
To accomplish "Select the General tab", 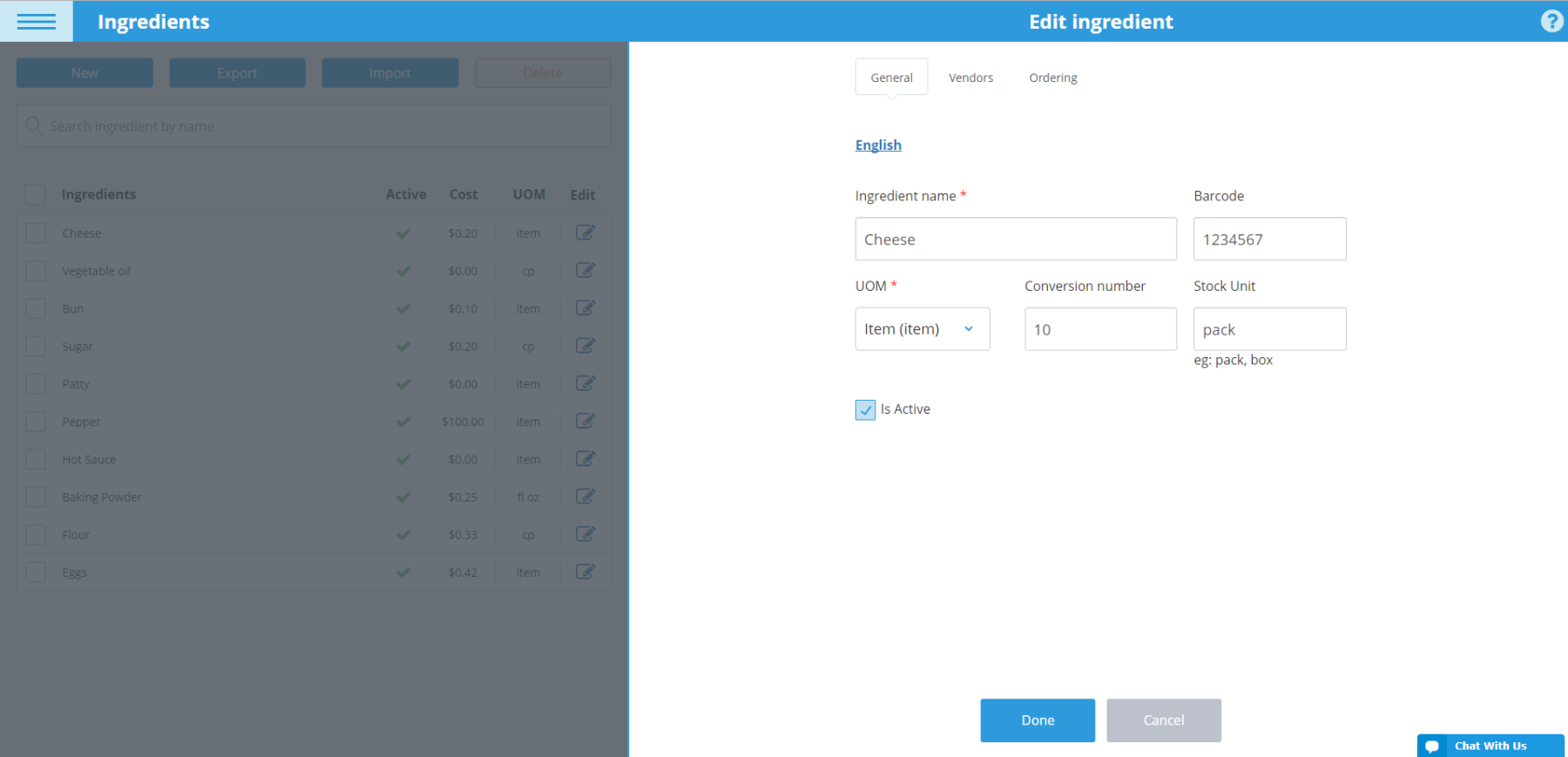I will click(891, 78).
